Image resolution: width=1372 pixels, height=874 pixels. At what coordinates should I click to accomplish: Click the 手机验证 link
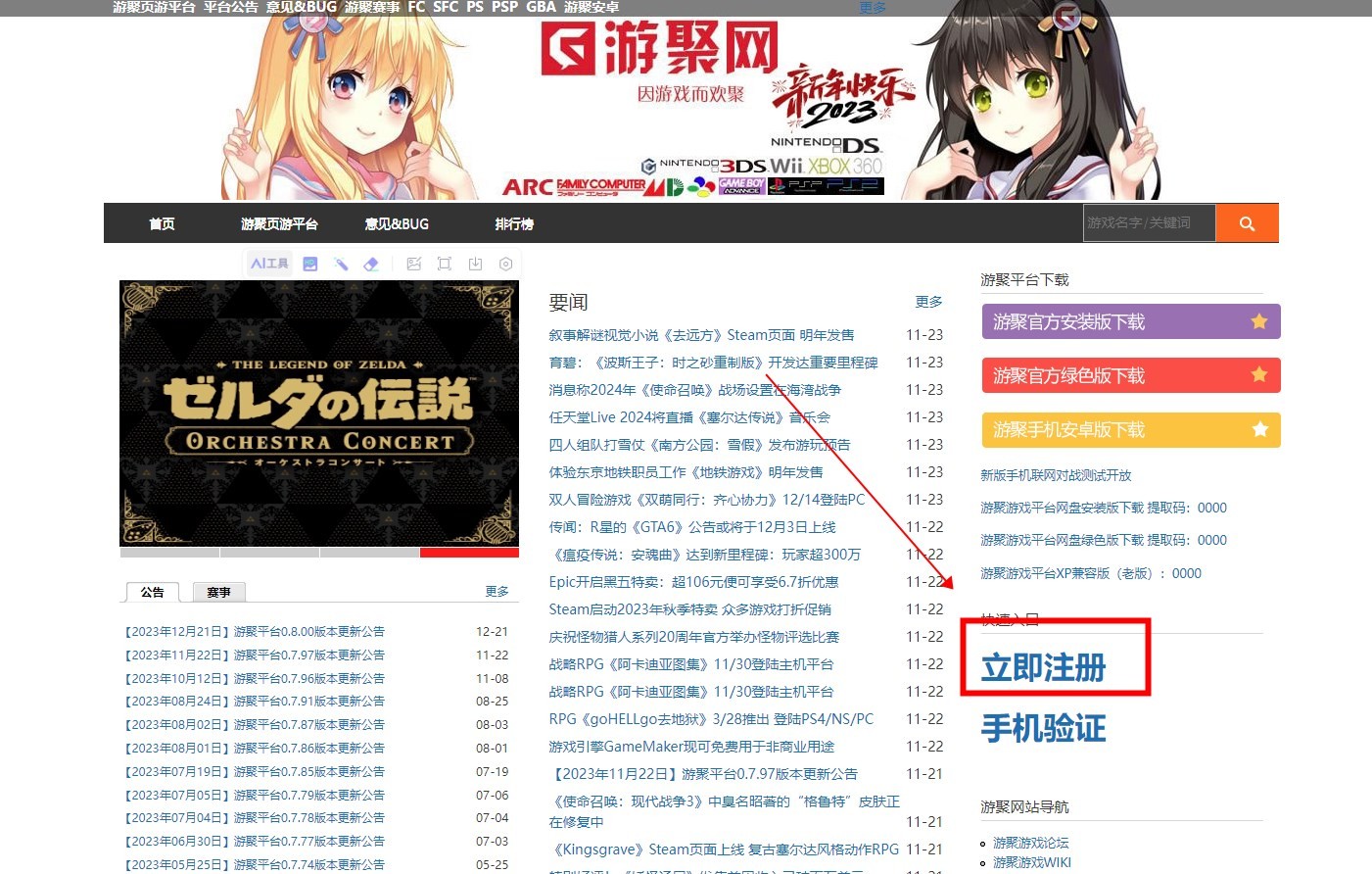(x=1044, y=729)
